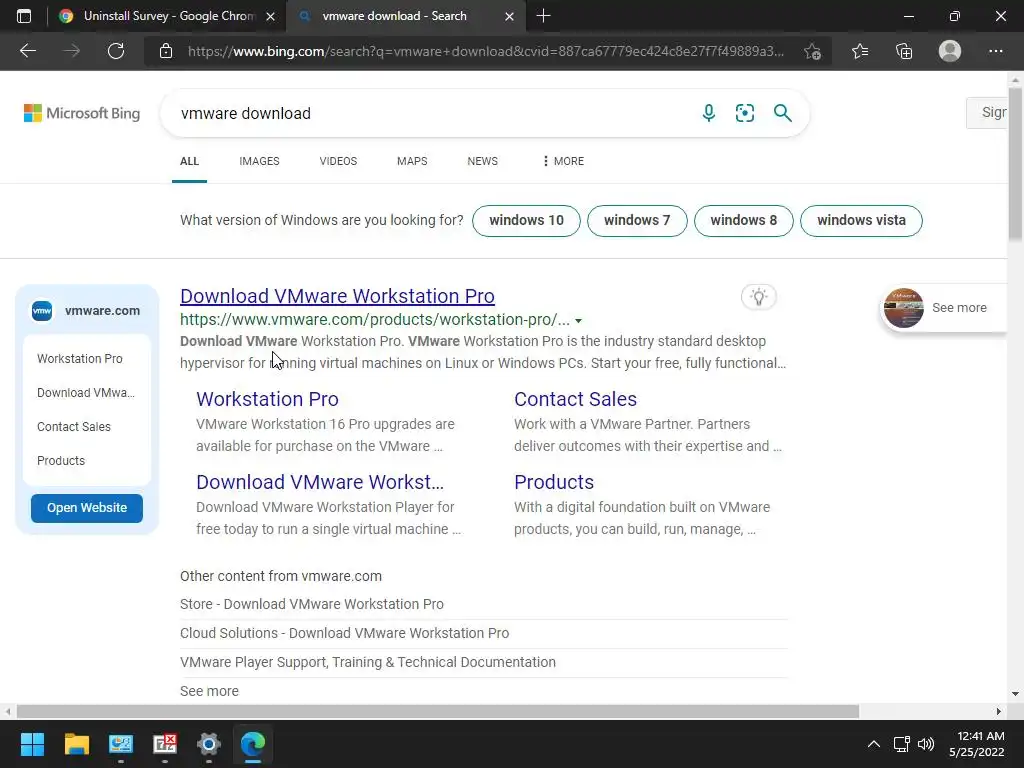The height and width of the screenshot is (768, 1024).
Task: Expand See more under other content
Action: click(209, 690)
